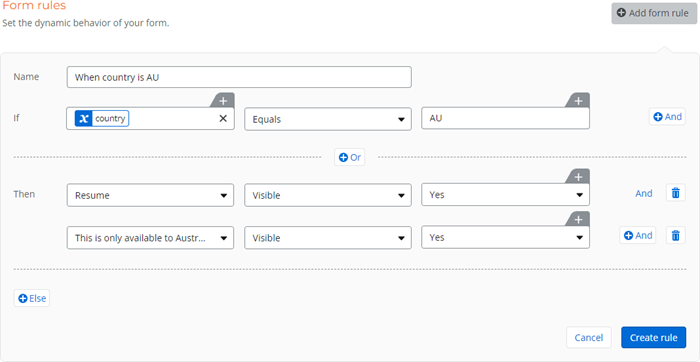
Task: Cancel the form rule creation
Action: (589, 337)
